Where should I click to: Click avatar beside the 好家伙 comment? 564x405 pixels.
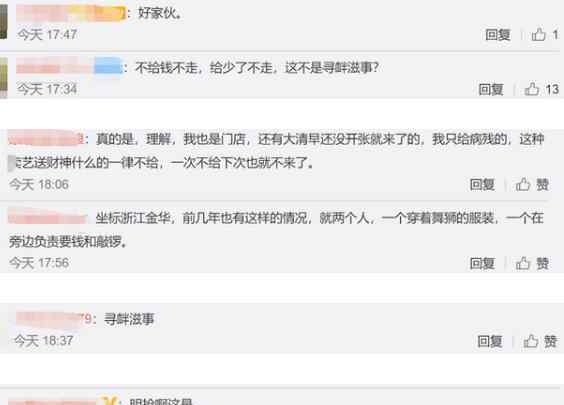click(3, 21)
